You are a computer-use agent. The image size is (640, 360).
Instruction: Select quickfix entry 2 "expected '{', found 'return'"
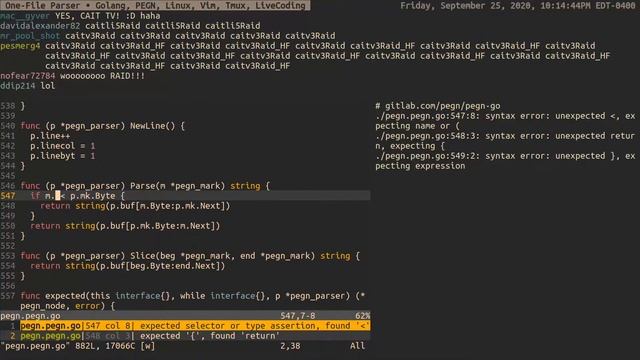(x=195, y=336)
